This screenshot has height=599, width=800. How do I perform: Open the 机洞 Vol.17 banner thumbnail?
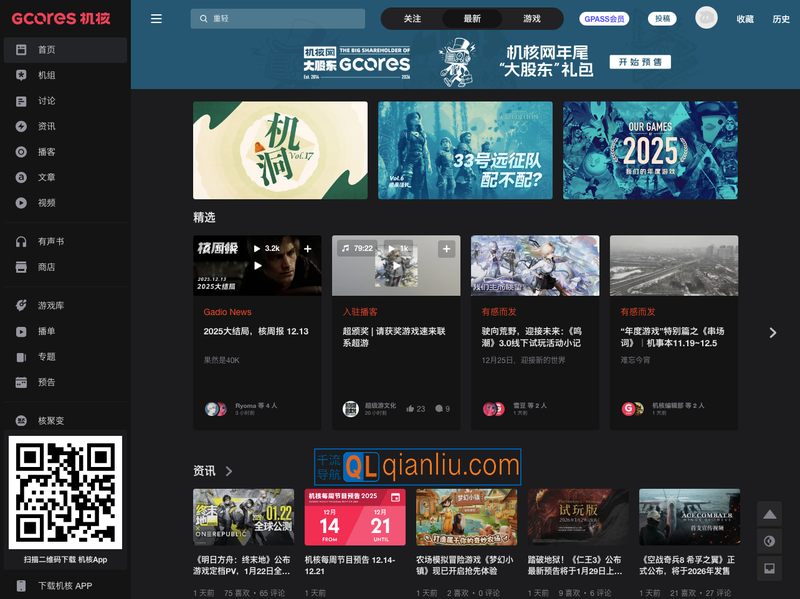point(280,150)
